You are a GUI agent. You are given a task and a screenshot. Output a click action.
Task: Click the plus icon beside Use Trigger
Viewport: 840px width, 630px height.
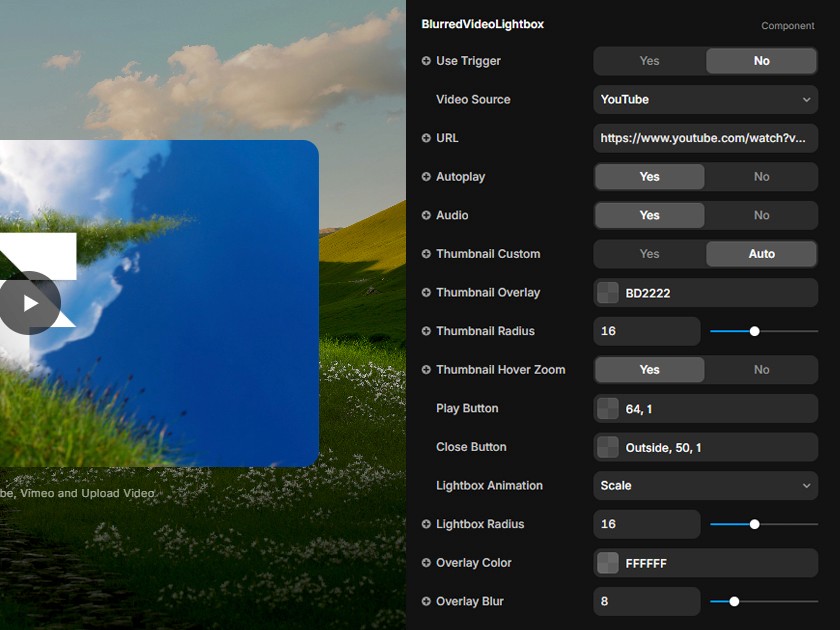tap(426, 61)
